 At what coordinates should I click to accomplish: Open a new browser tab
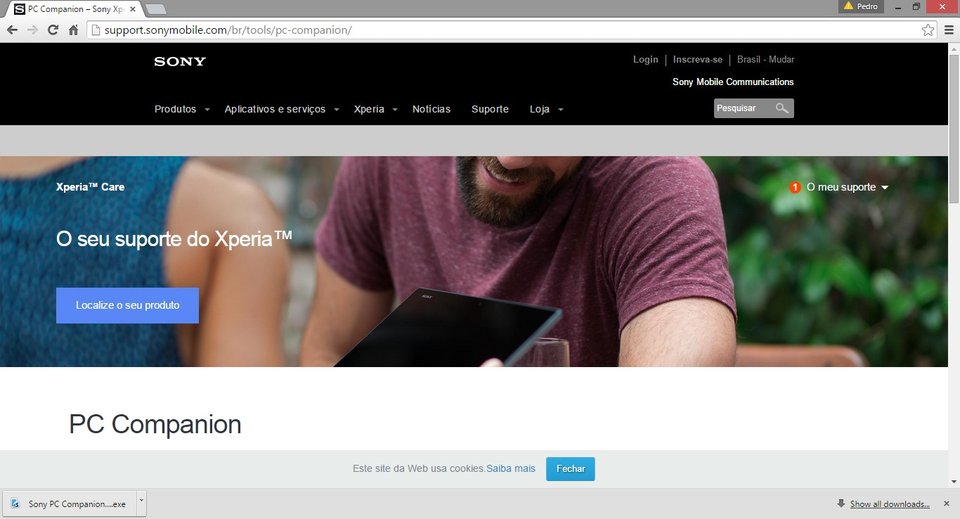coord(156,9)
